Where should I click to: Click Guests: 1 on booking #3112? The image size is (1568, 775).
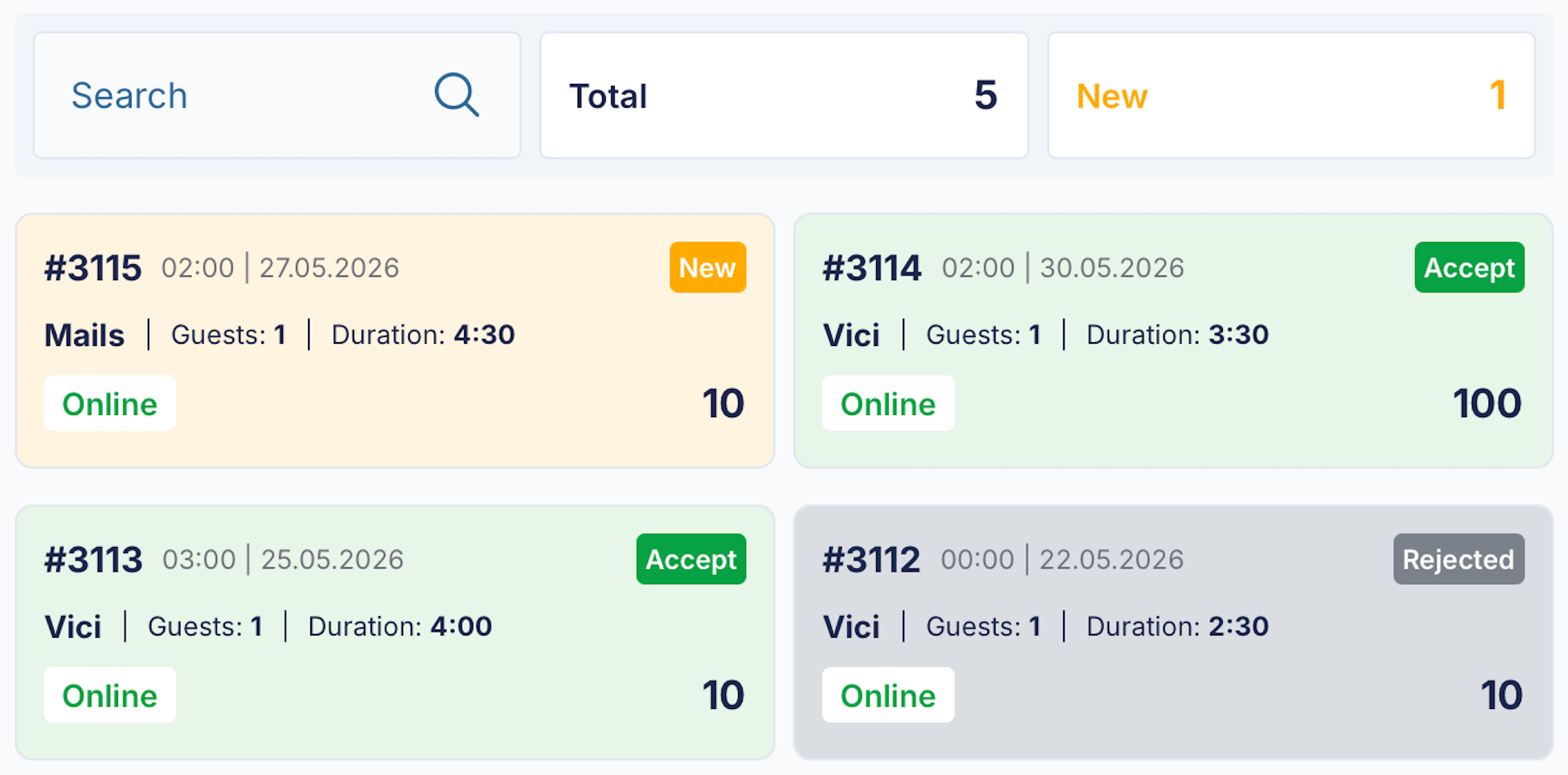(984, 627)
